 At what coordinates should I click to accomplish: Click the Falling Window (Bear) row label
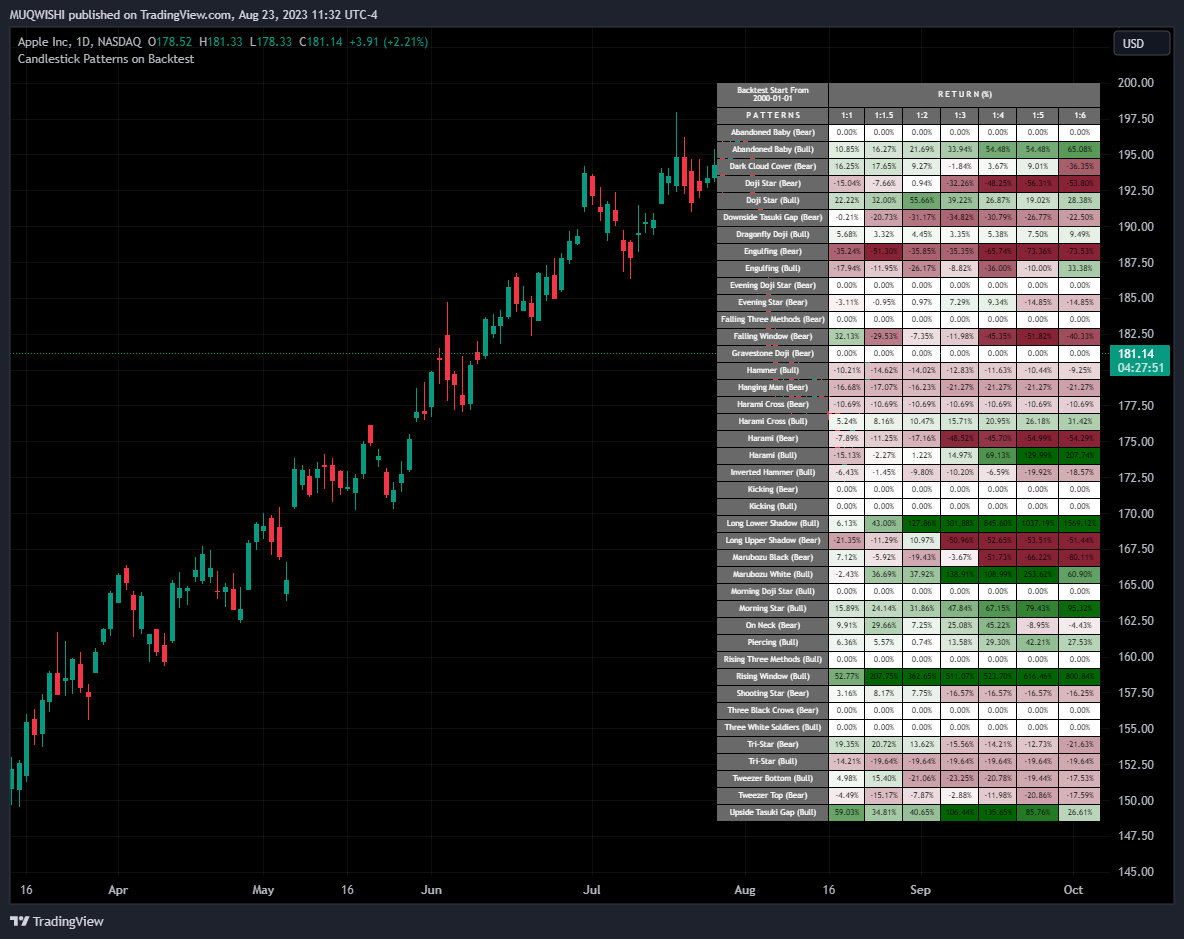coord(772,336)
